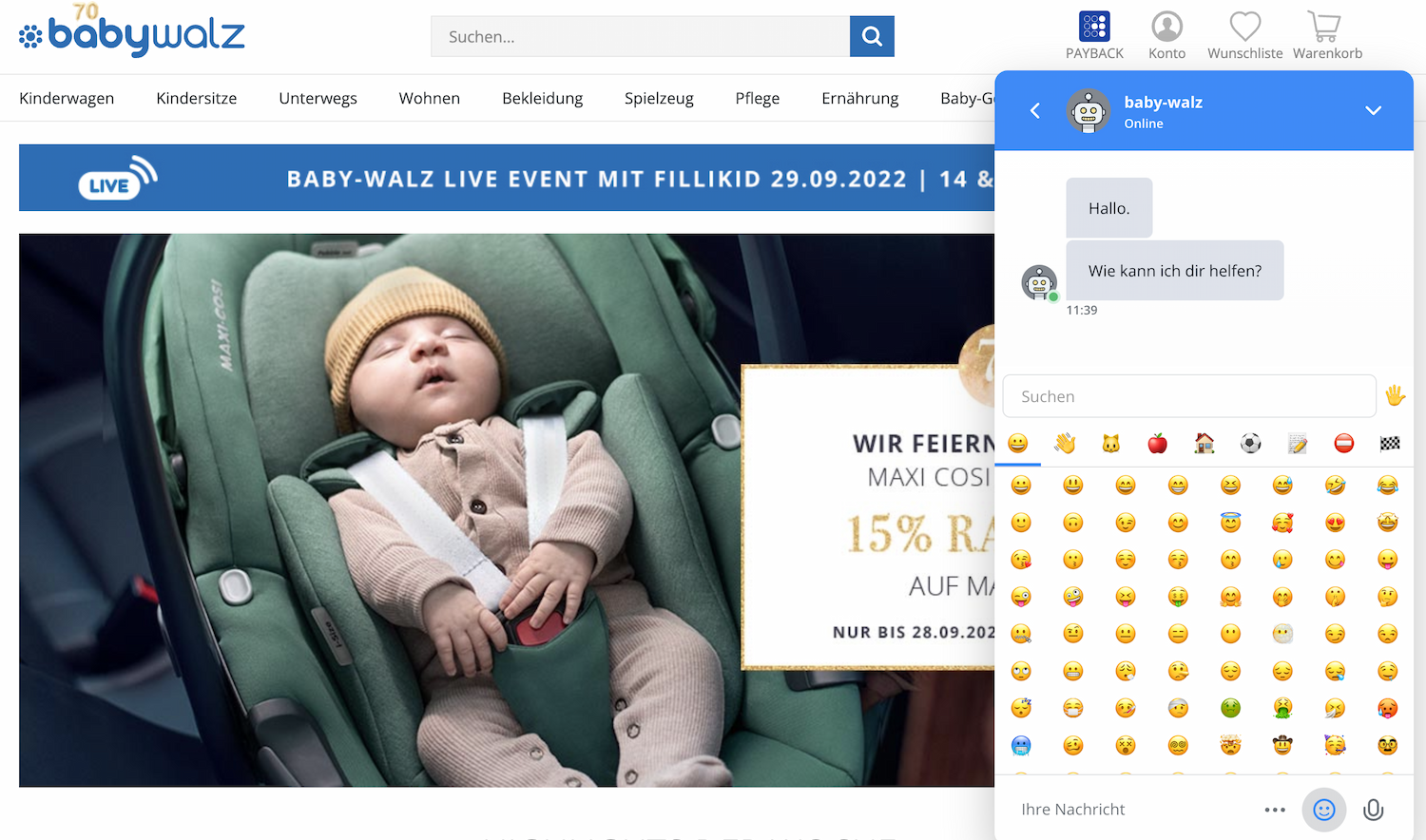Insert the rolling-on-floor laughing emoji
Viewport: 1426px width, 840px height.
tap(1335, 486)
